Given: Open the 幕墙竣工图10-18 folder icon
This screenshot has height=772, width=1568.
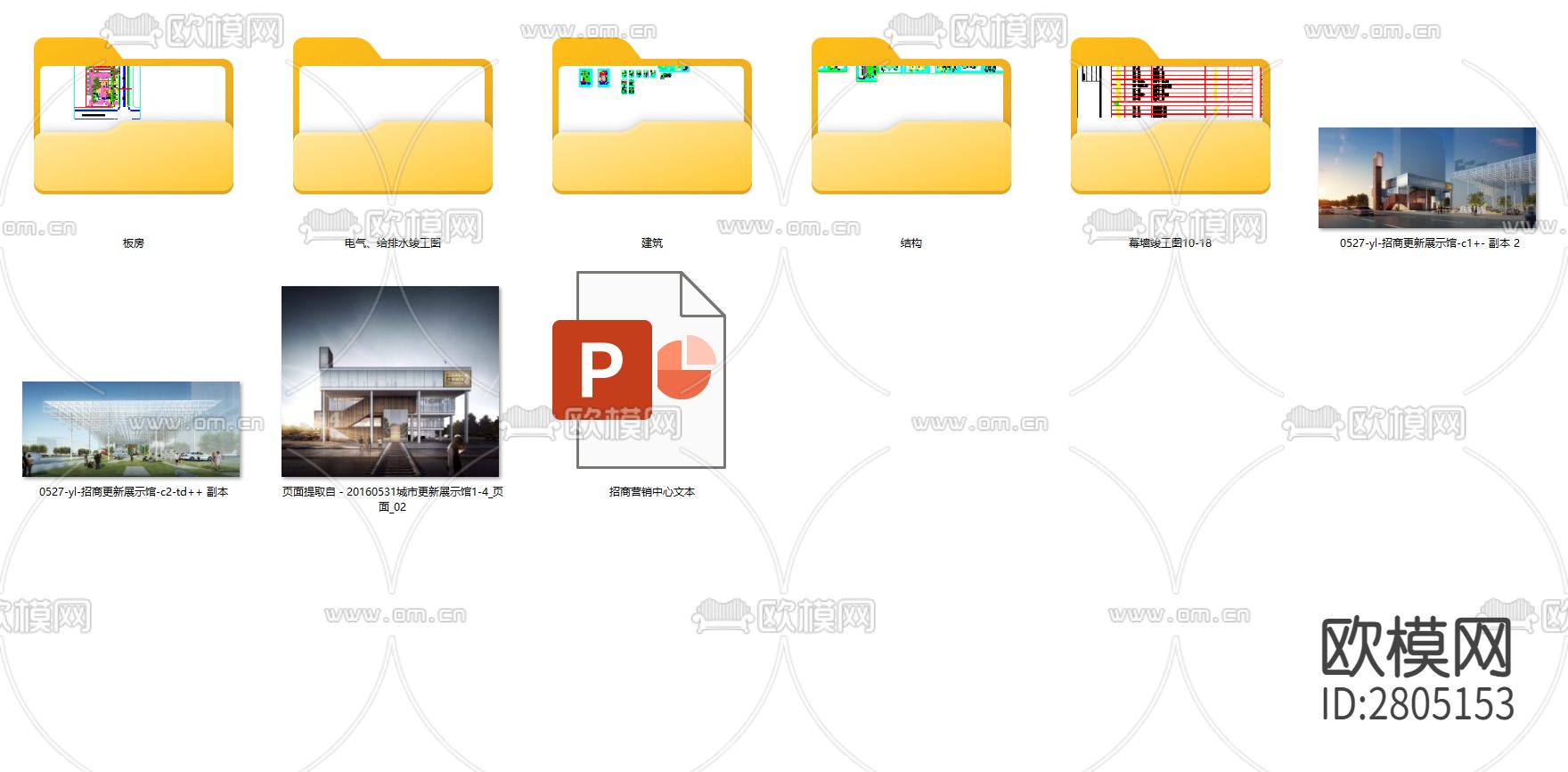Looking at the screenshot, I should 1171,116.
